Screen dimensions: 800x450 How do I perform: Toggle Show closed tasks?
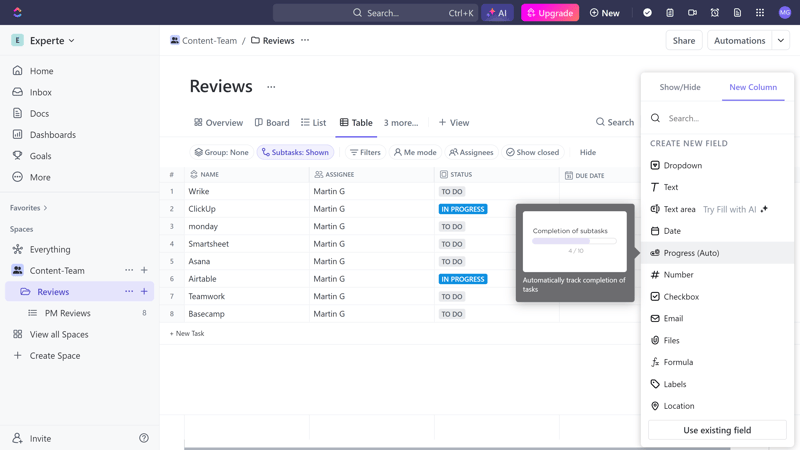click(533, 152)
